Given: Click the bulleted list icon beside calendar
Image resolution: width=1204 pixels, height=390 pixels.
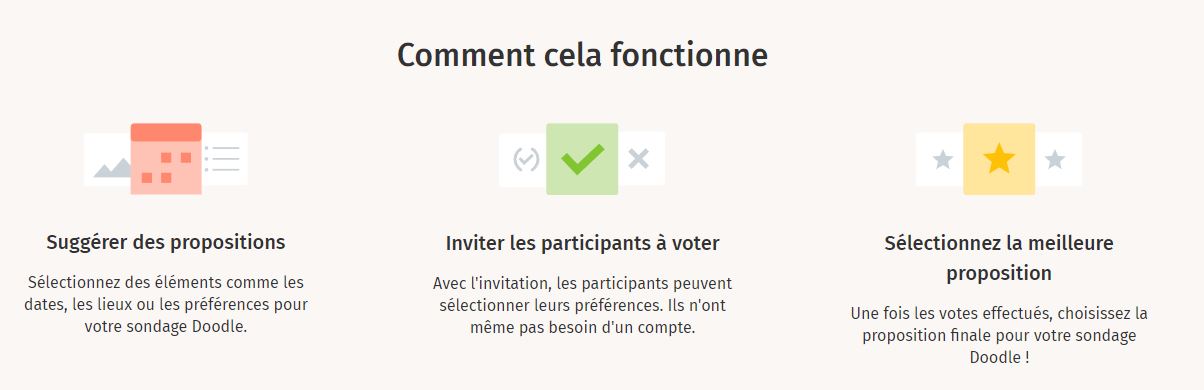Looking at the screenshot, I should (x=222, y=158).
